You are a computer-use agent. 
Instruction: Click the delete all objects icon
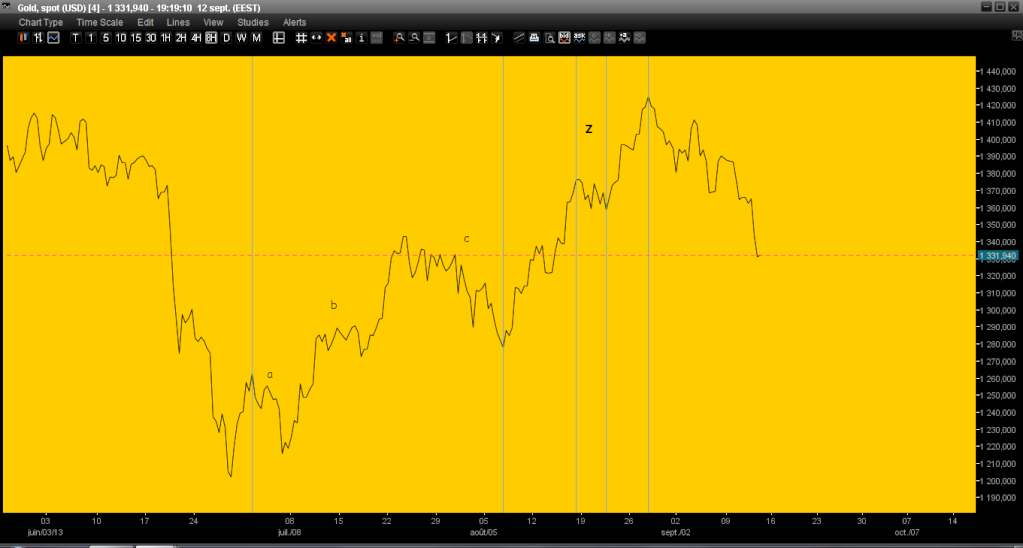pyautogui.click(x=346, y=38)
